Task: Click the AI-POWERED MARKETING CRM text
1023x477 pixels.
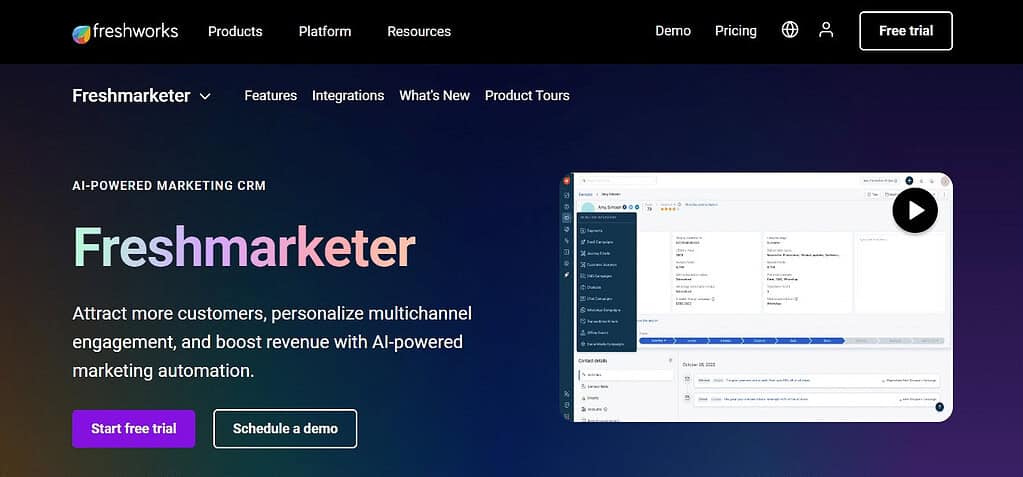Action: 169,186
